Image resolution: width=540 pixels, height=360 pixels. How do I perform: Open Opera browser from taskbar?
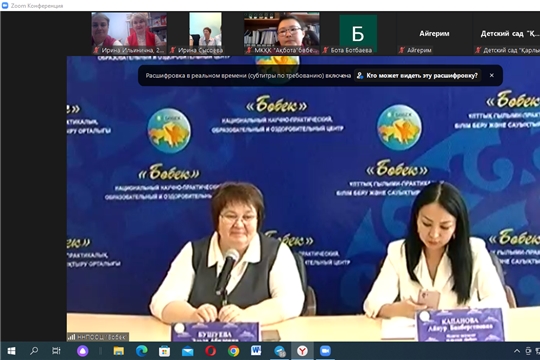pyautogui.click(x=210, y=351)
